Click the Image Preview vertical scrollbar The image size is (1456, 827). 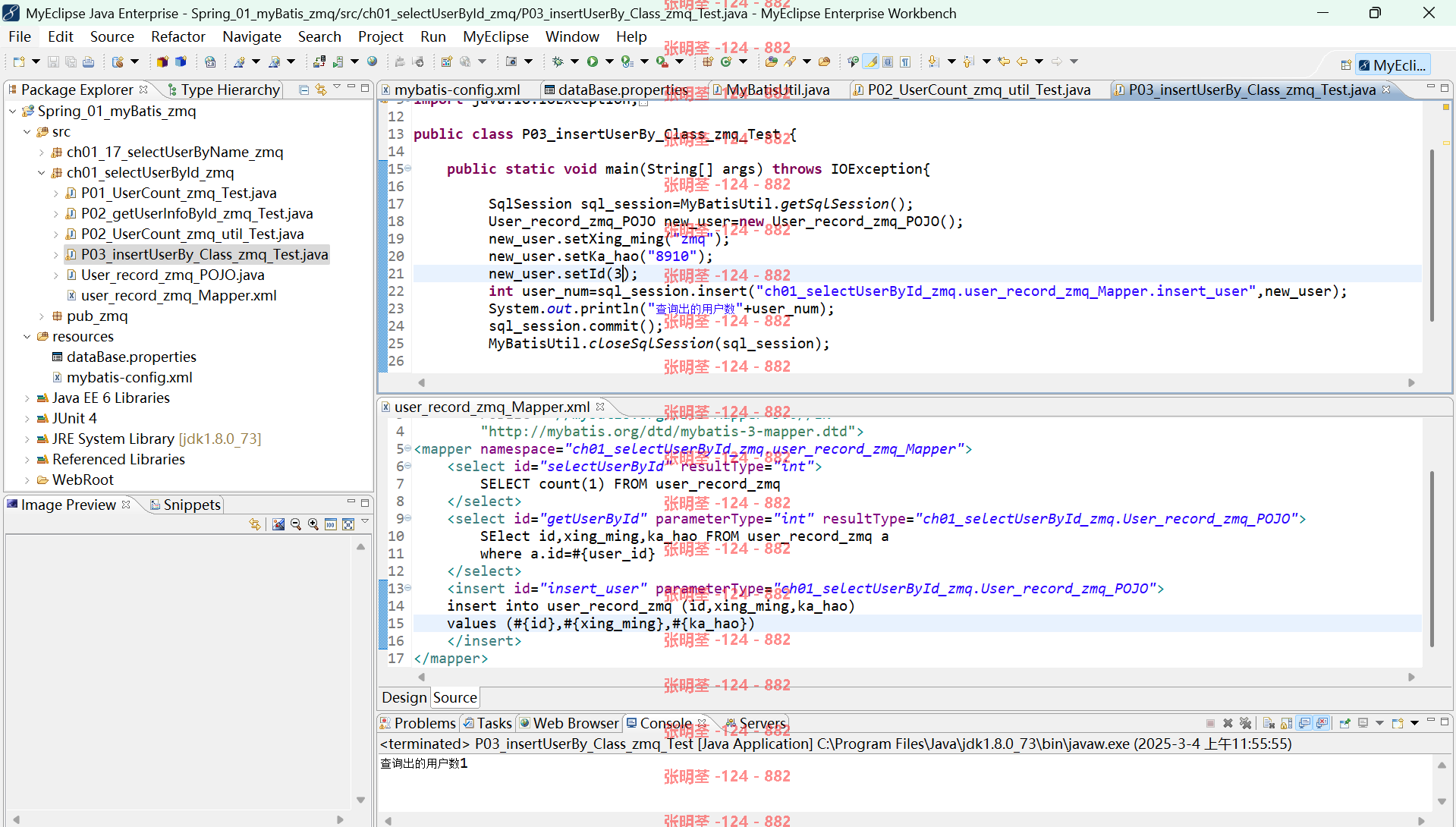(360, 672)
